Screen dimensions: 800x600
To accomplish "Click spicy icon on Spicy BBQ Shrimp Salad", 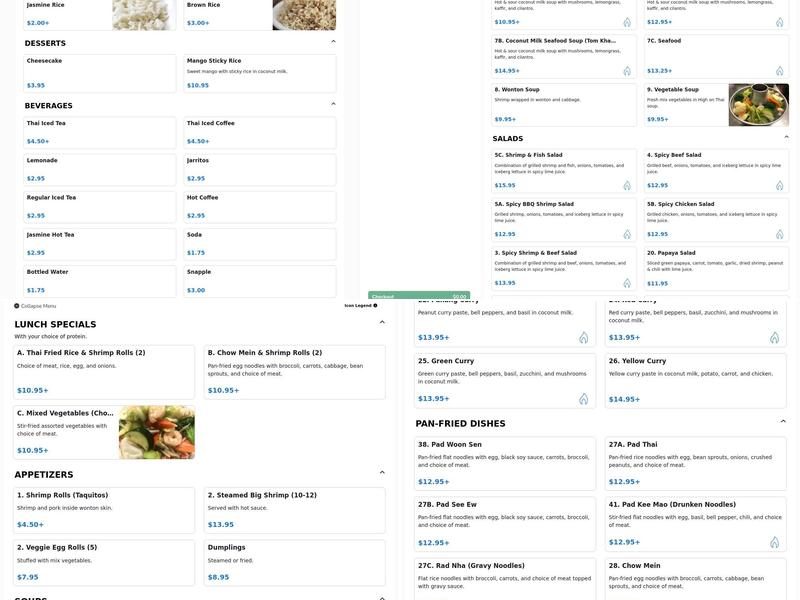I will (x=627, y=234).
